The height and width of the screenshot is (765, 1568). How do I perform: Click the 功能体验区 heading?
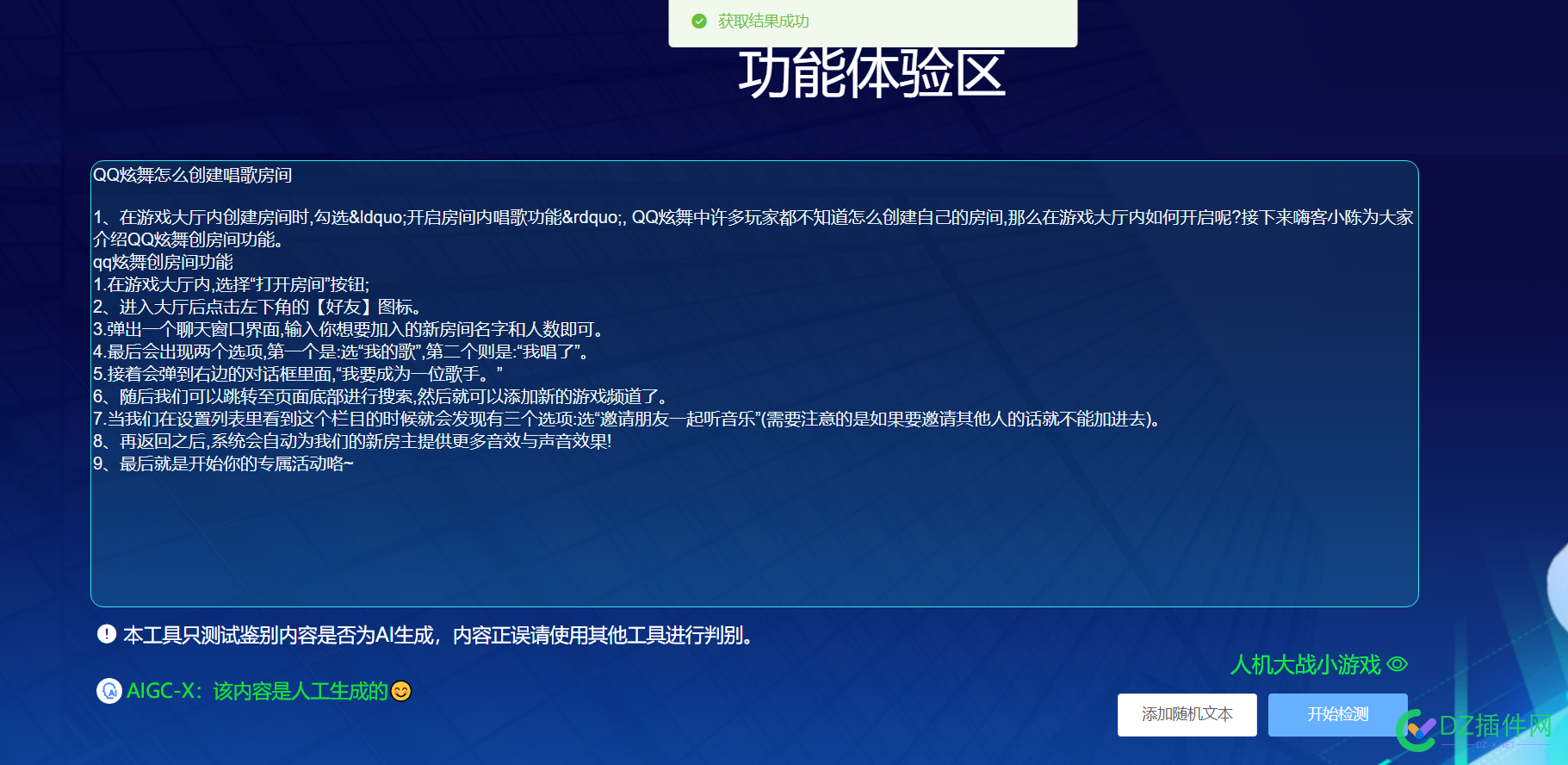[871, 73]
